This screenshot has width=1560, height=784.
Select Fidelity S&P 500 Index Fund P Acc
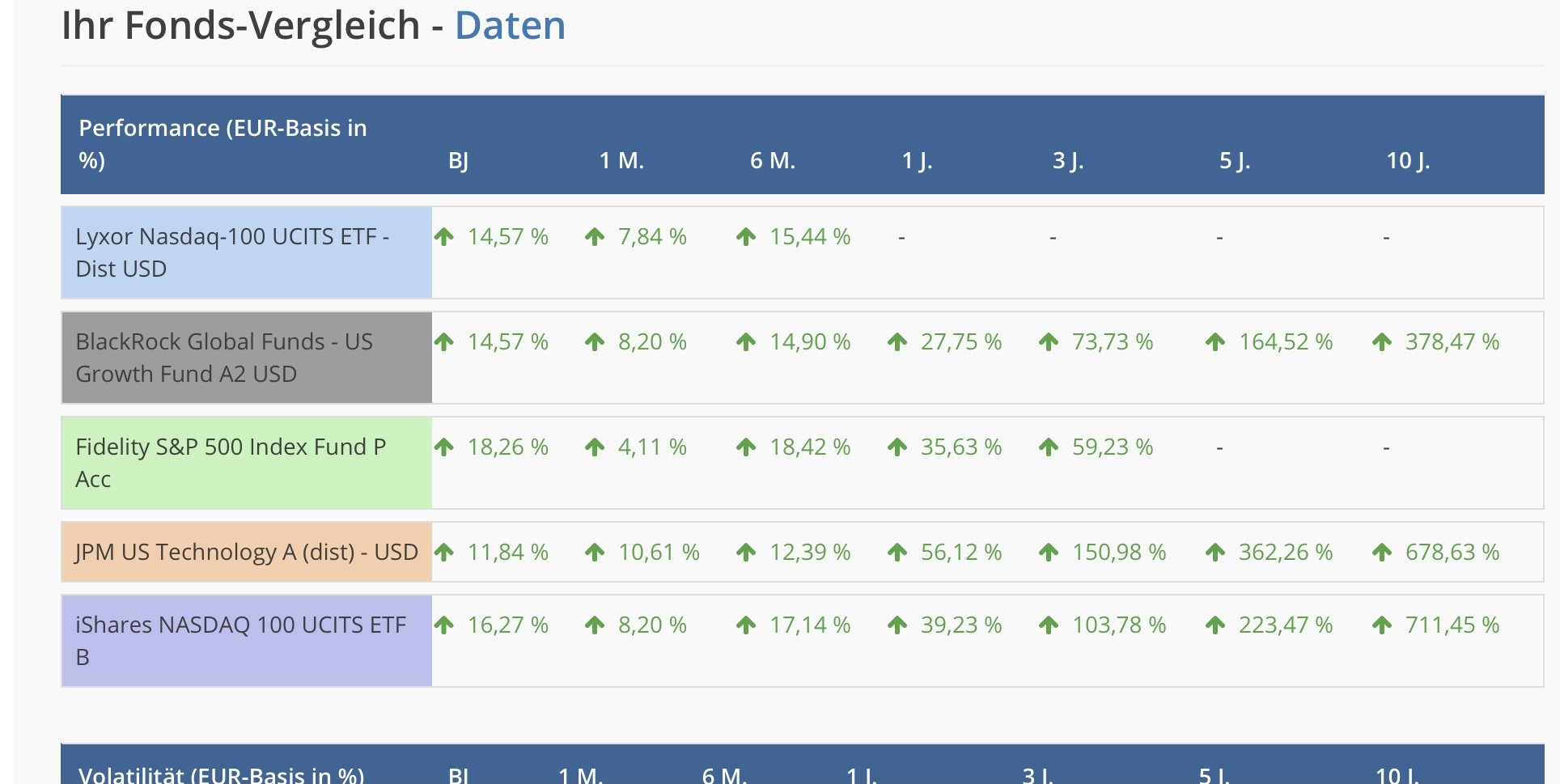(x=231, y=463)
